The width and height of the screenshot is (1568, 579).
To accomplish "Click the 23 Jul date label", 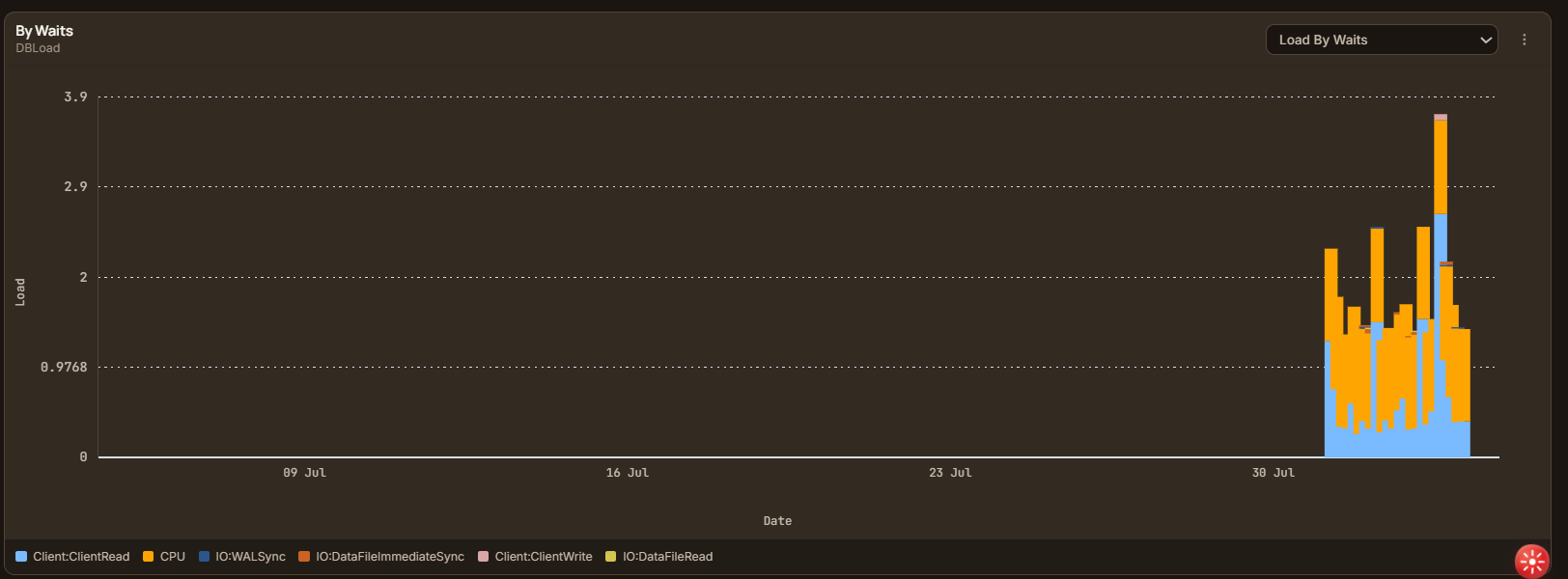I will 950,473.
